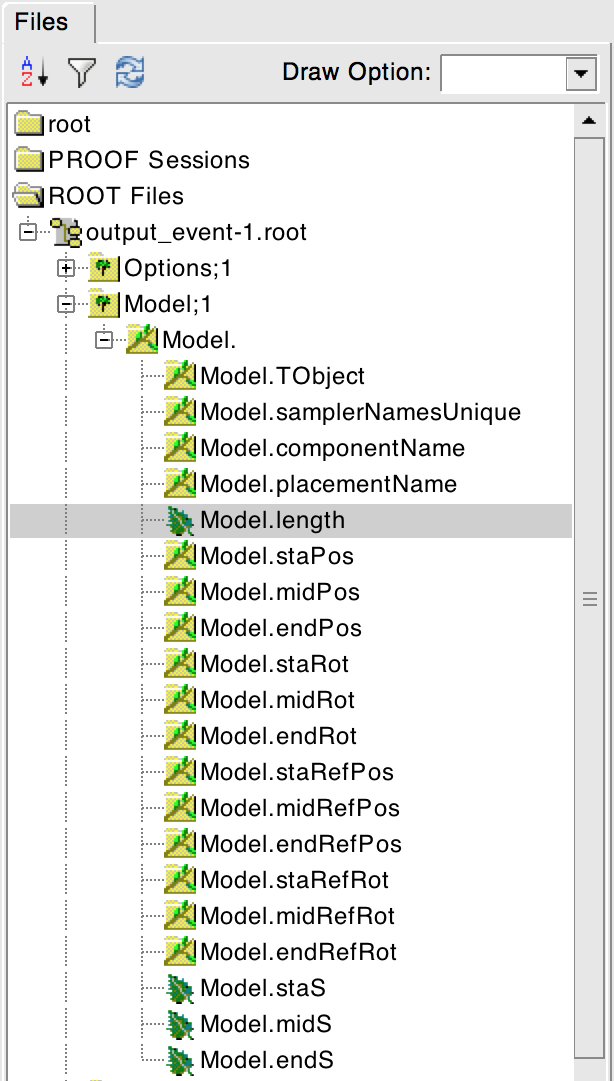Viewport: 614px width, 1081px height.
Task: Click the scrollbar up arrow
Action: 589,121
